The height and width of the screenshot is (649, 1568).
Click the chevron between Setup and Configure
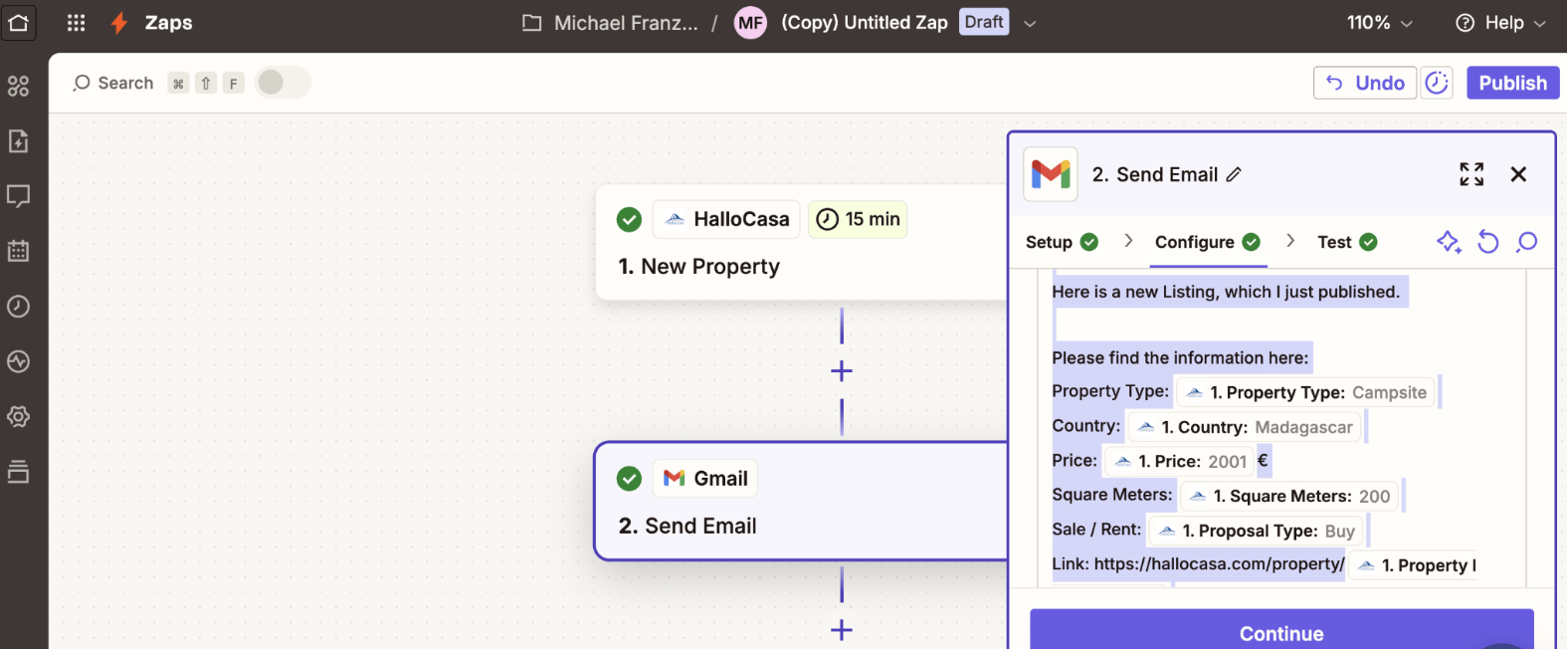pos(1127,241)
